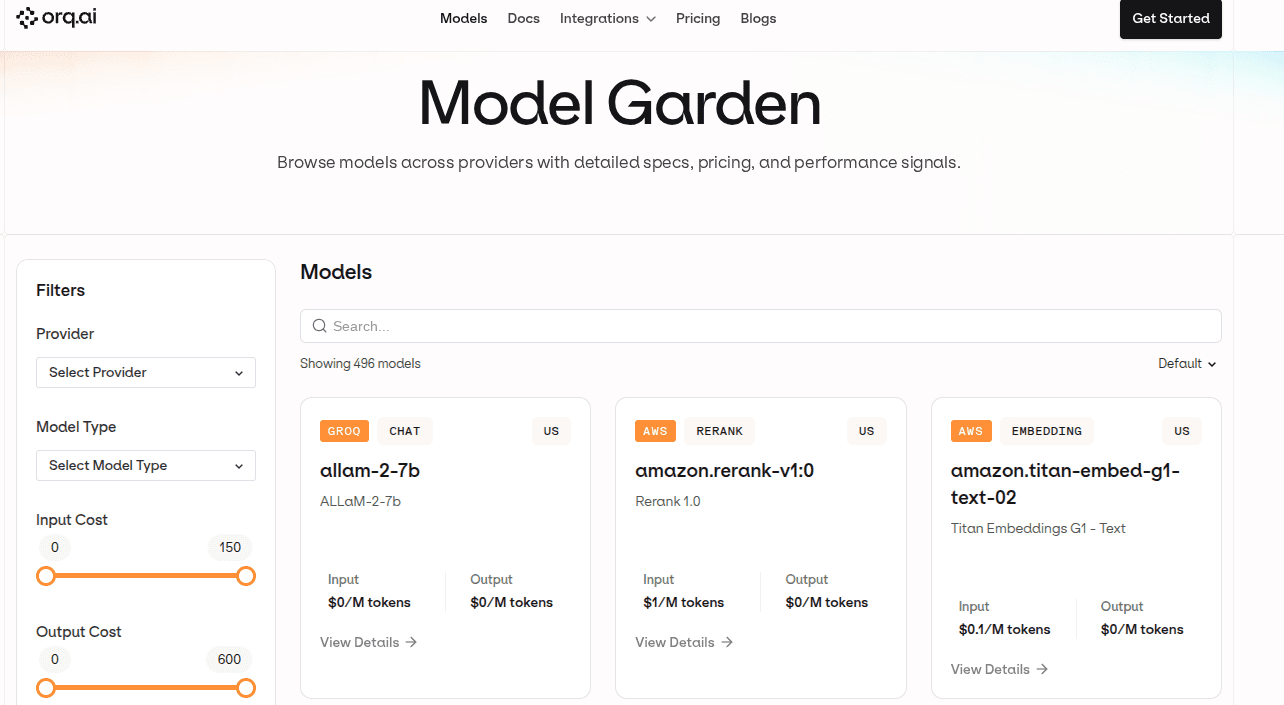Open the Docs nav item

coord(524,18)
